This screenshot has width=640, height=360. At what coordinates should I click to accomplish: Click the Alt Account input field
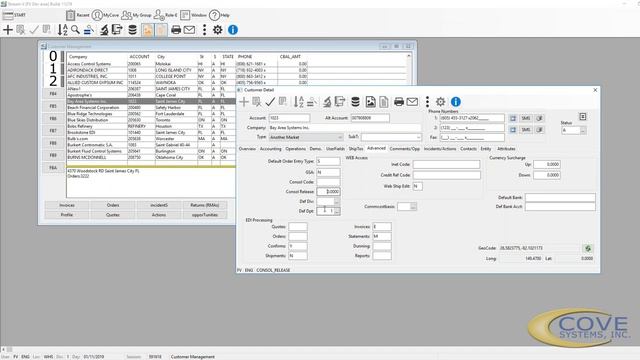coord(370,118)
